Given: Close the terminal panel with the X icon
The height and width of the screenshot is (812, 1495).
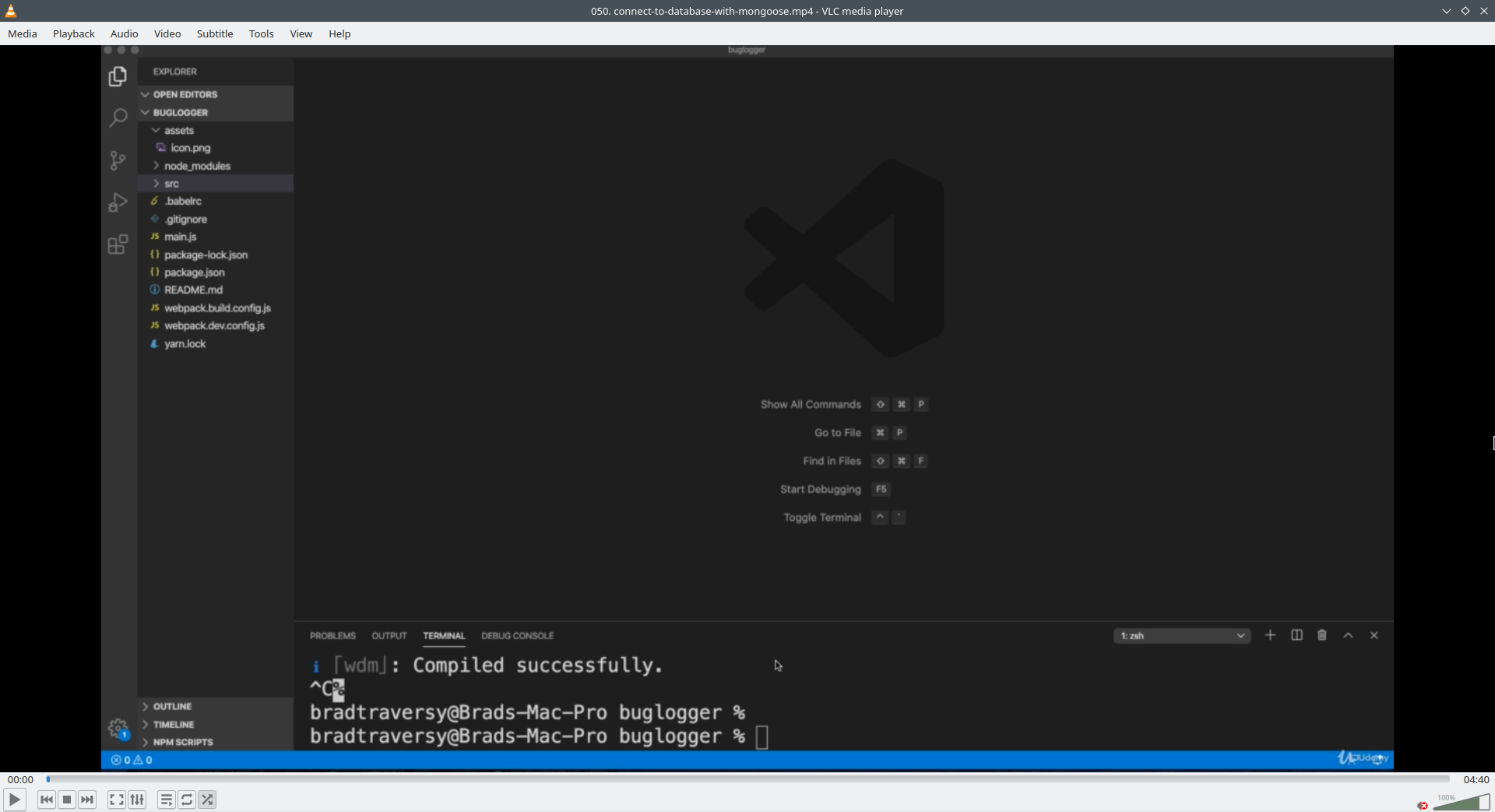Looking at the screenshot, I should (x=1374, y=635).
